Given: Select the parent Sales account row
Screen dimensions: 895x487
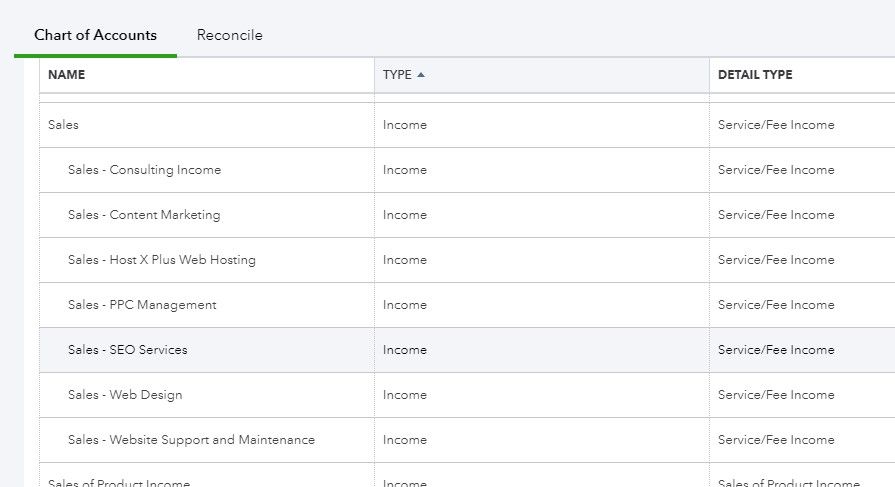Looking at the screenshot, I should click(x=63, y=125).
